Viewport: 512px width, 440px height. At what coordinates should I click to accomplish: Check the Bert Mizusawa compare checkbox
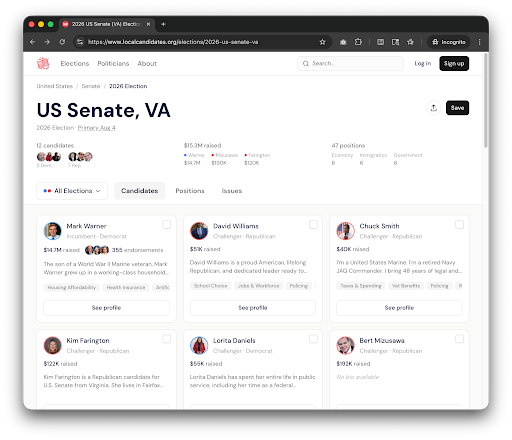pyautogui.click(x=459, y=339)
